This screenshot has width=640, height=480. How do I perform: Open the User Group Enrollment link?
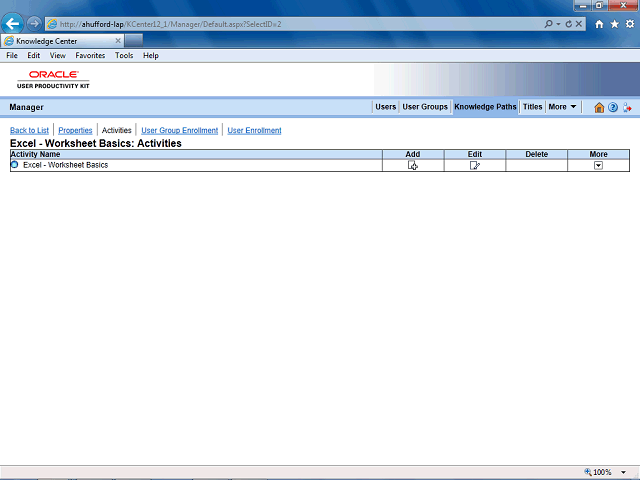pos(180,130)
